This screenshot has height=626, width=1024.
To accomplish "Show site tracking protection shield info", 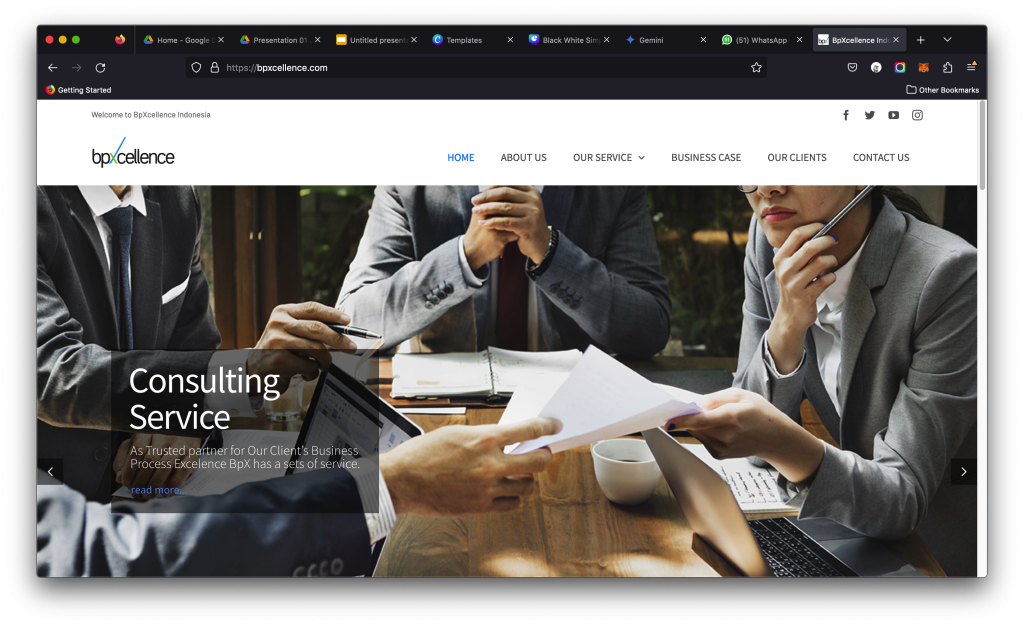I will click(196, 67).
